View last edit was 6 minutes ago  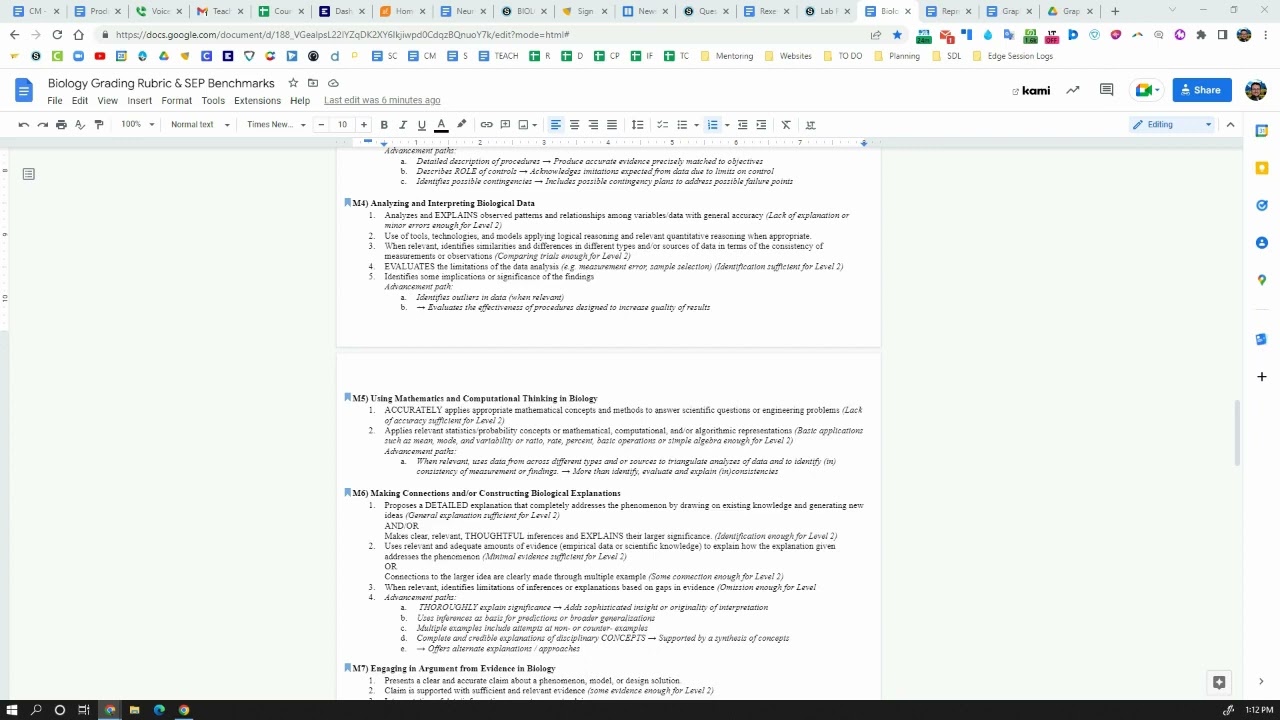[382, 101]
